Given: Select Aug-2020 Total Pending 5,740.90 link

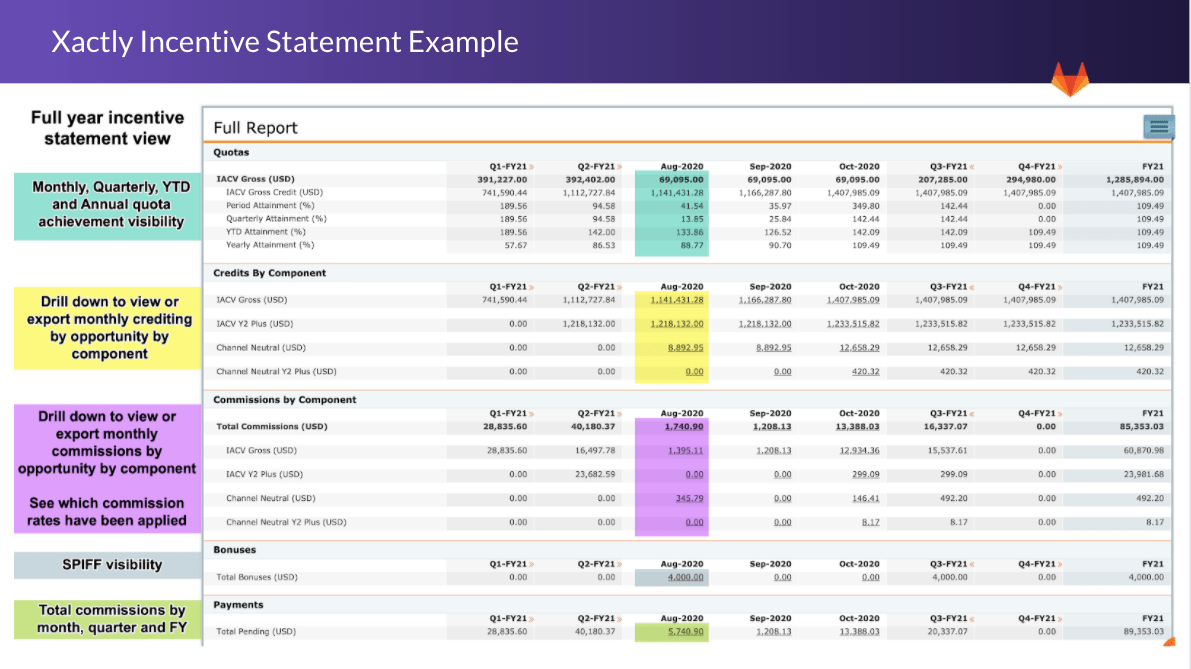Looking at the screenshot, I should 684,632.
